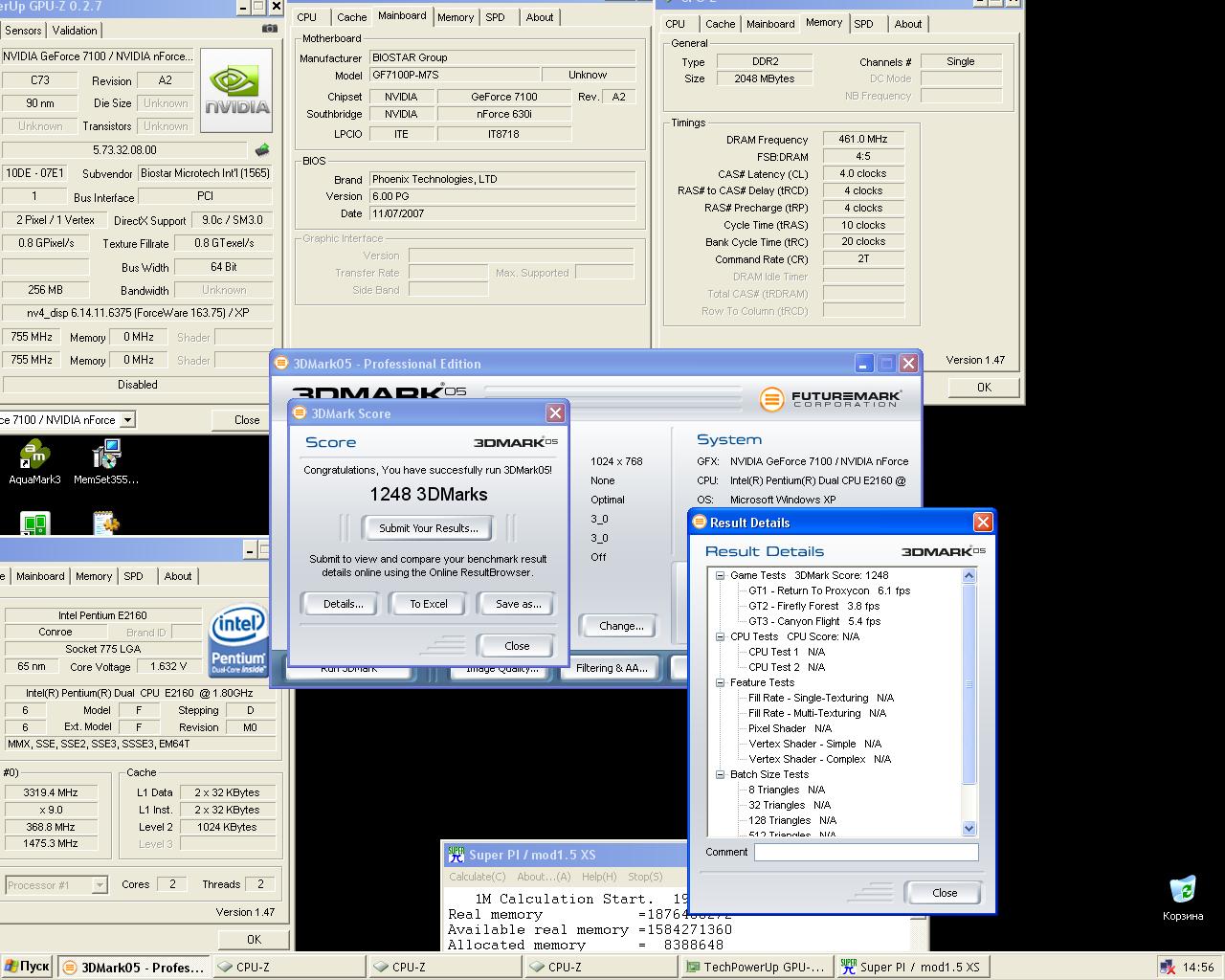
Task: Select the Pixel Shader tree item
Action: (x=790, y=728)
